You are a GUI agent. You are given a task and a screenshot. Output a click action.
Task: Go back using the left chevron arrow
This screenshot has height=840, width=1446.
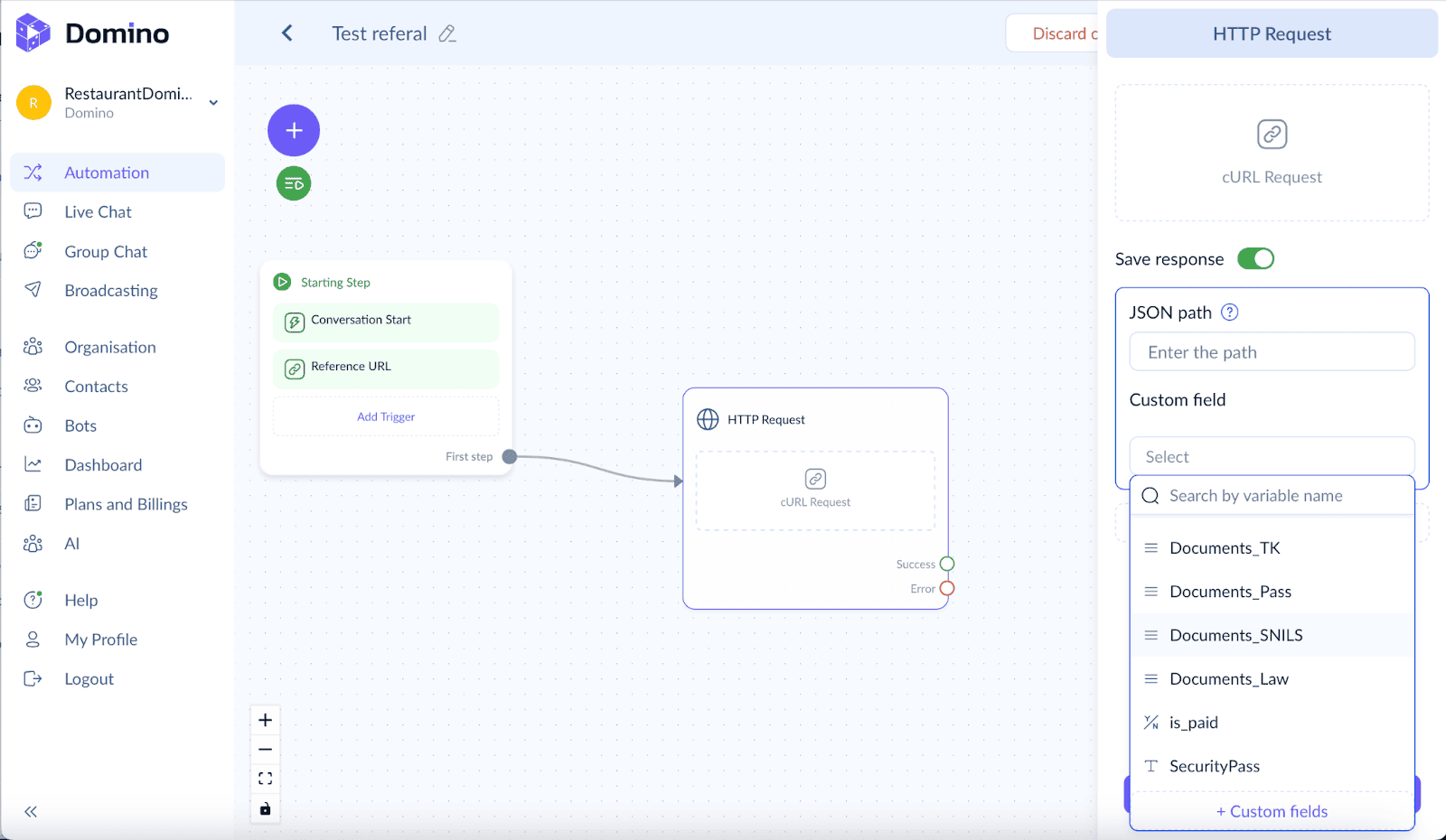coord(287,33)
